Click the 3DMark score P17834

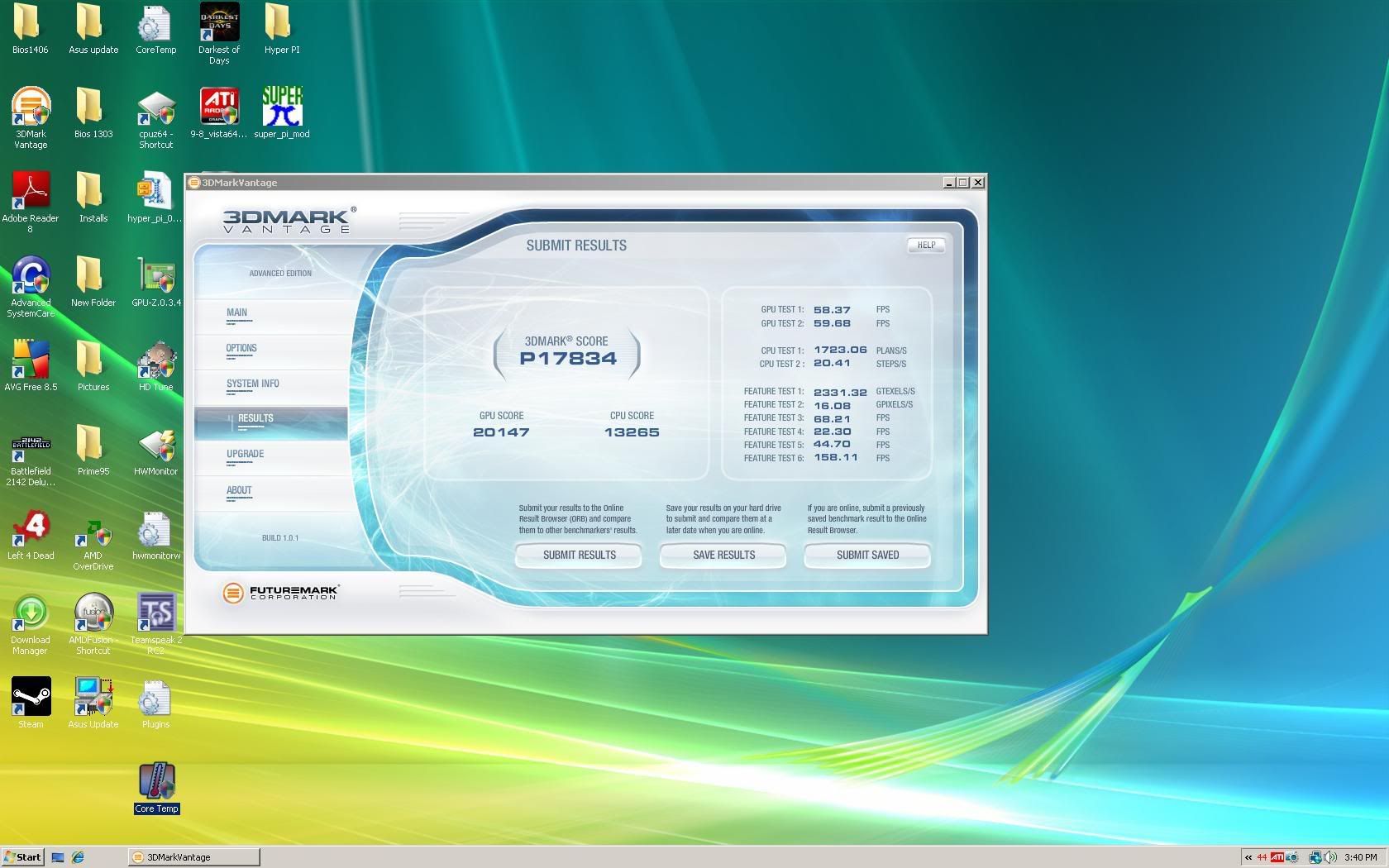coord(568,359)
